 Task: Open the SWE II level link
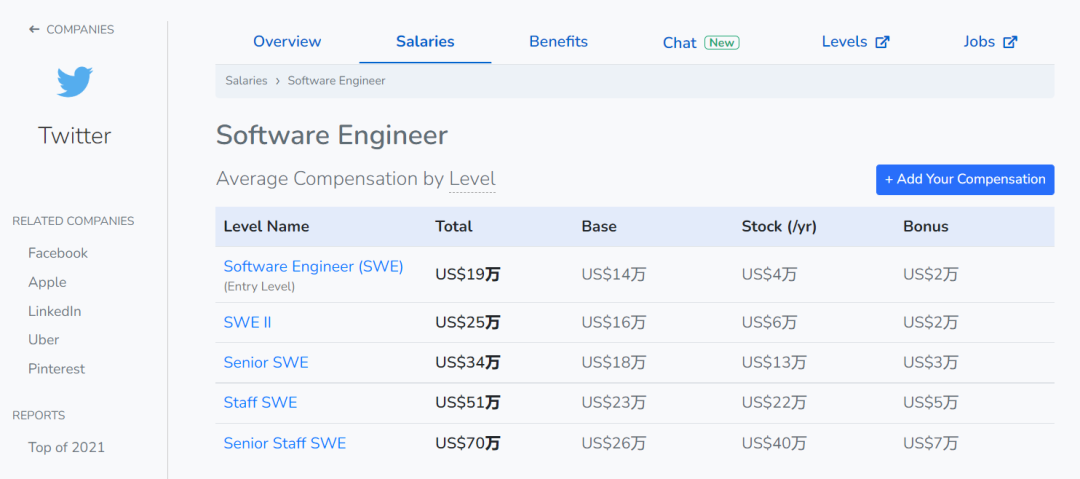click(x=247, y=322)
